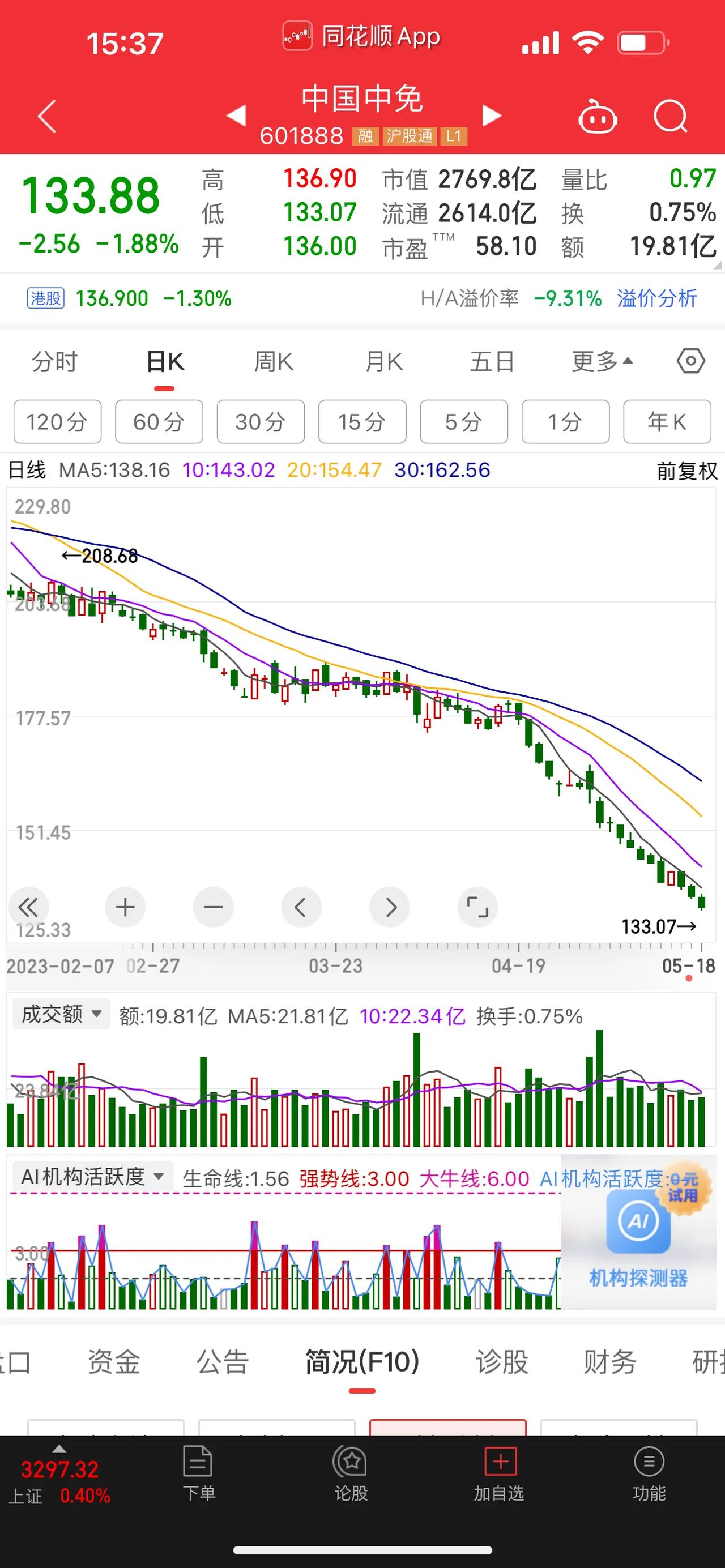Open the 资金 tab
The height and width of the screenshot is (1568, 725).
click(114, 1362)
